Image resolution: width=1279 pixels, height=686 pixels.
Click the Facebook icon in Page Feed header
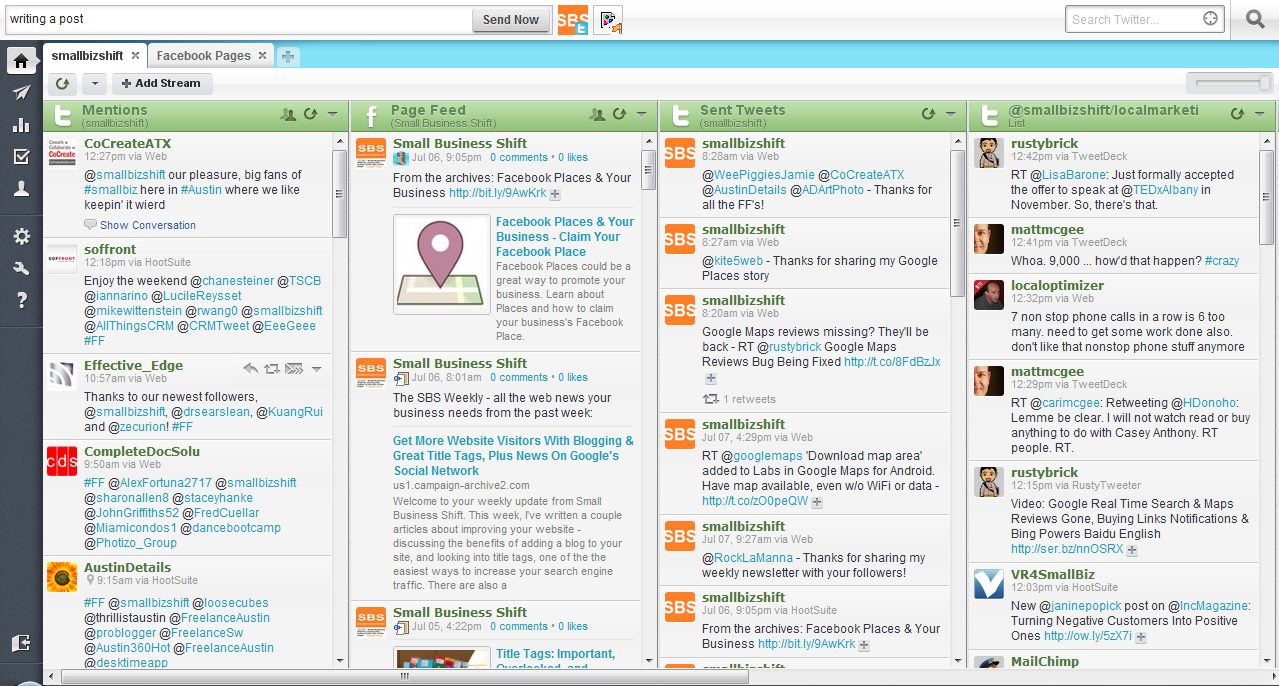click(371, 116)
